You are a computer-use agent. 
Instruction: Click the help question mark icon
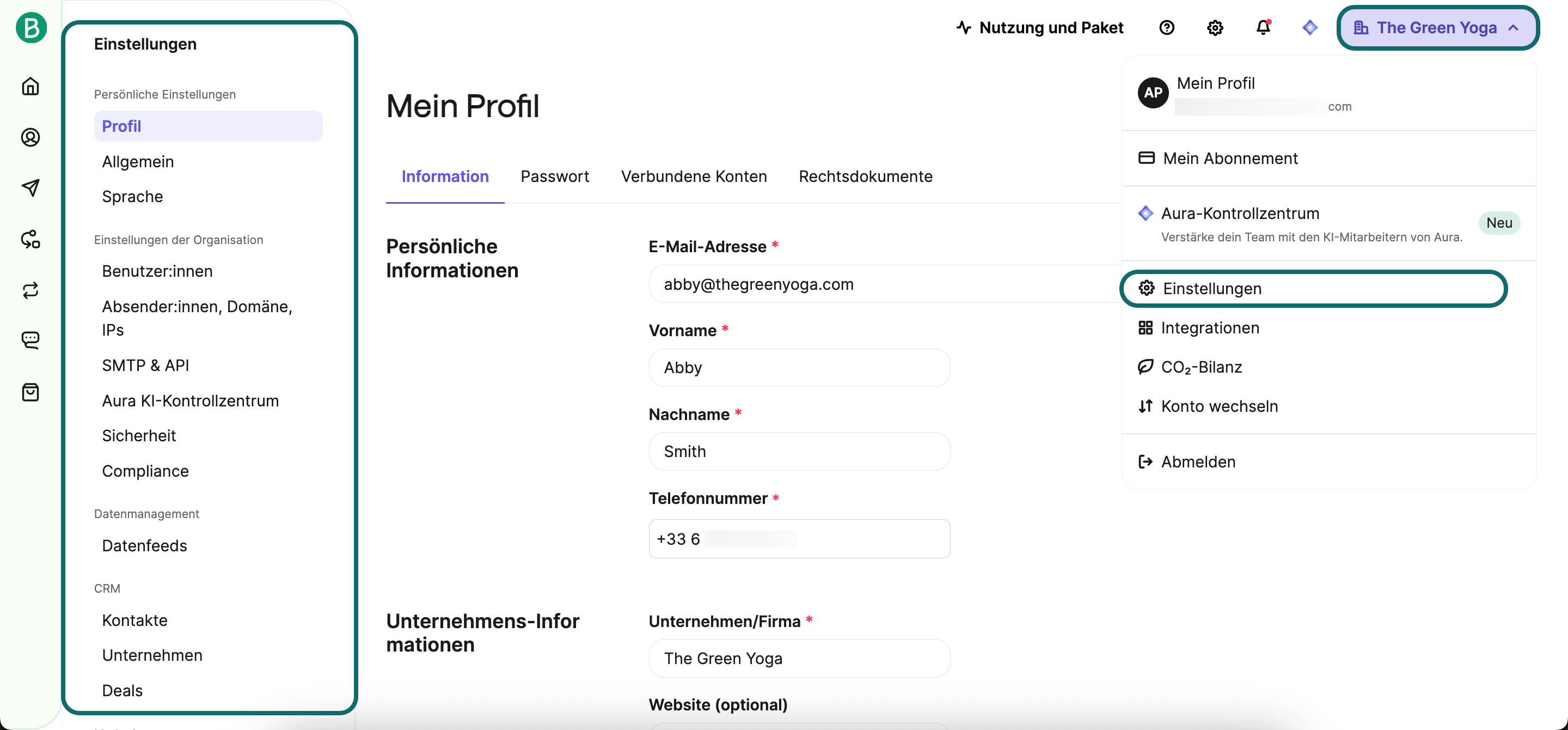(1166, 27)
